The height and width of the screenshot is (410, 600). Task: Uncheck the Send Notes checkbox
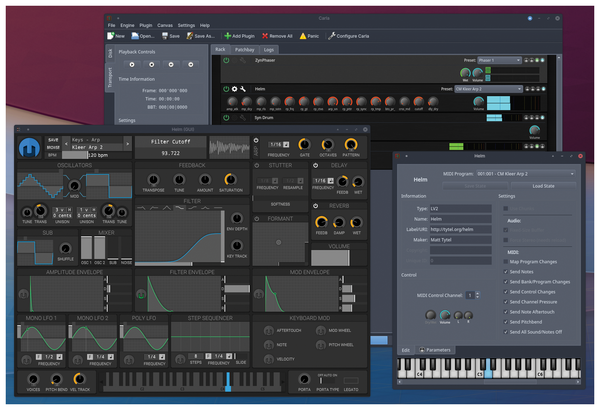(x=505, y=271)
